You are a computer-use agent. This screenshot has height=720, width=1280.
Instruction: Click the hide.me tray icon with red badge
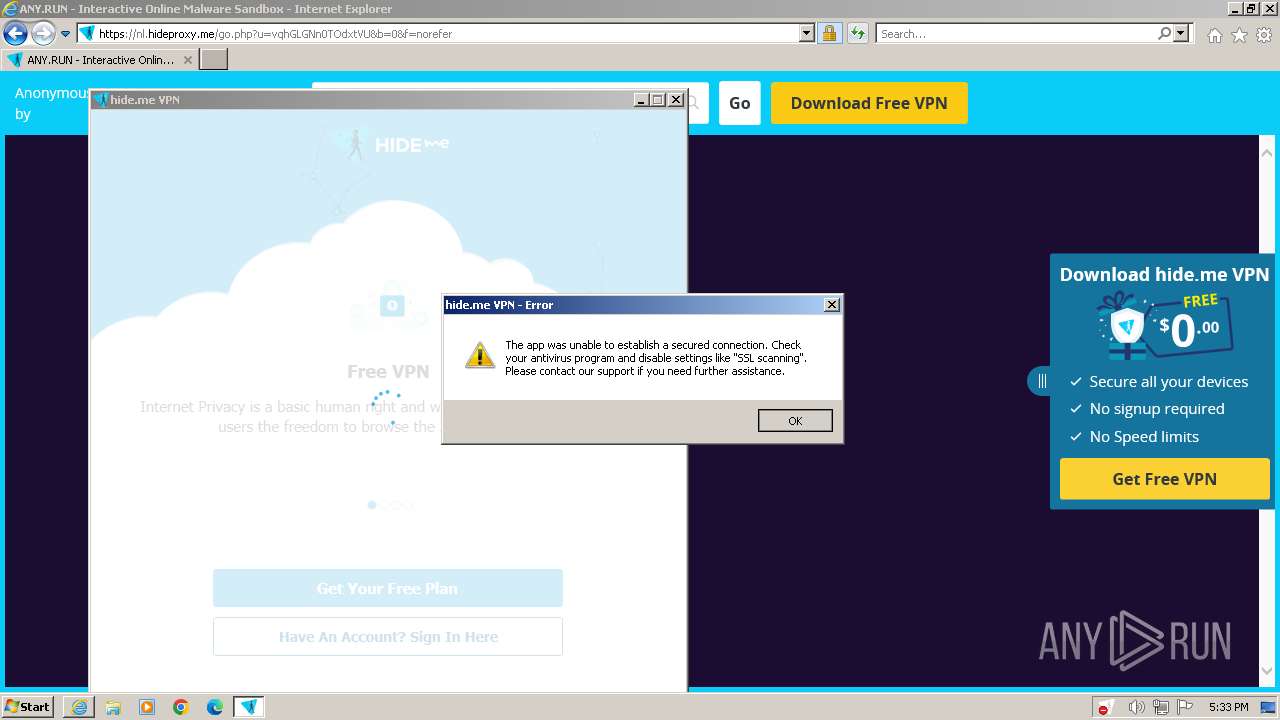[1107, 707]
